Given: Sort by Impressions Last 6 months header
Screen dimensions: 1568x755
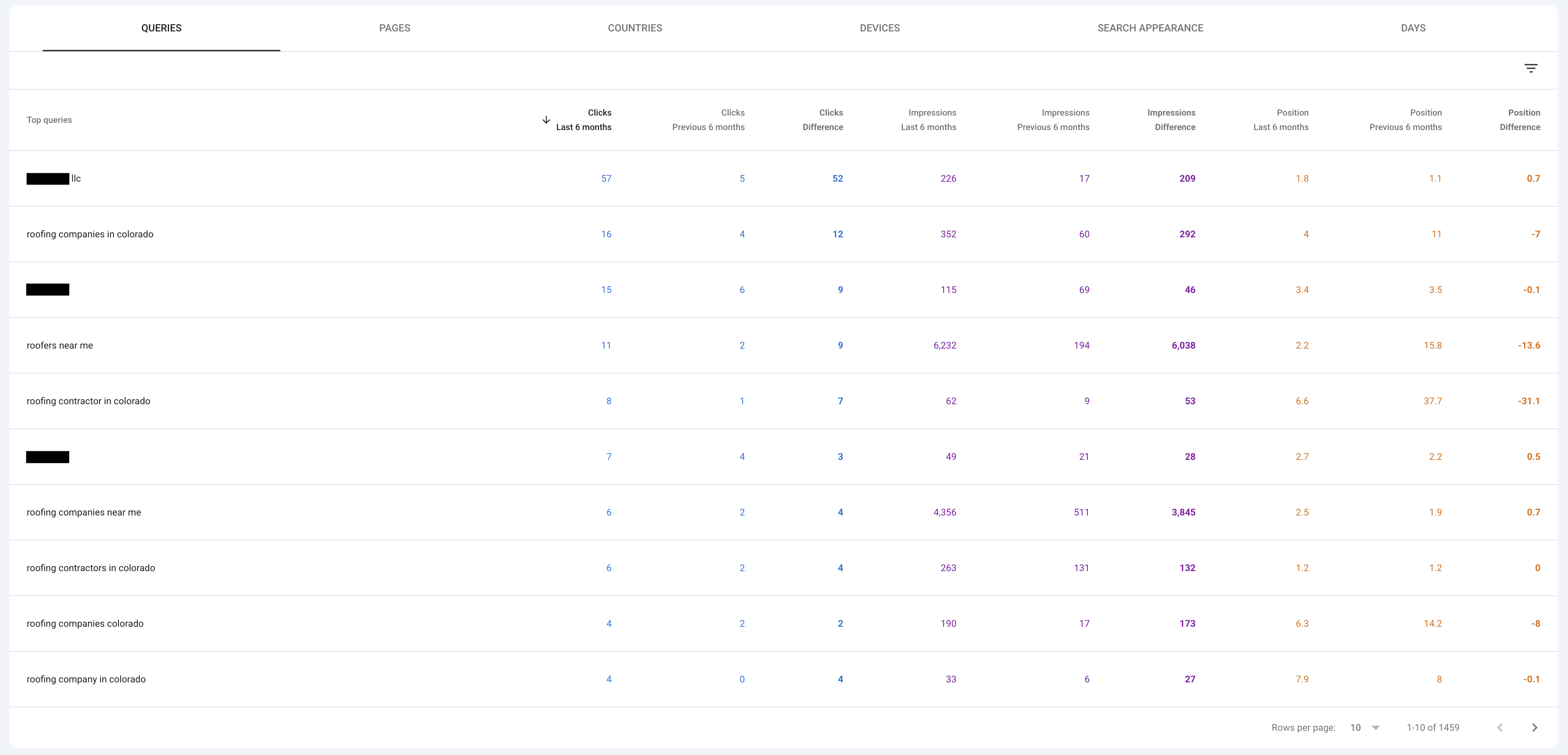Looking at the screenshot, I should click(x=928, y=120).
